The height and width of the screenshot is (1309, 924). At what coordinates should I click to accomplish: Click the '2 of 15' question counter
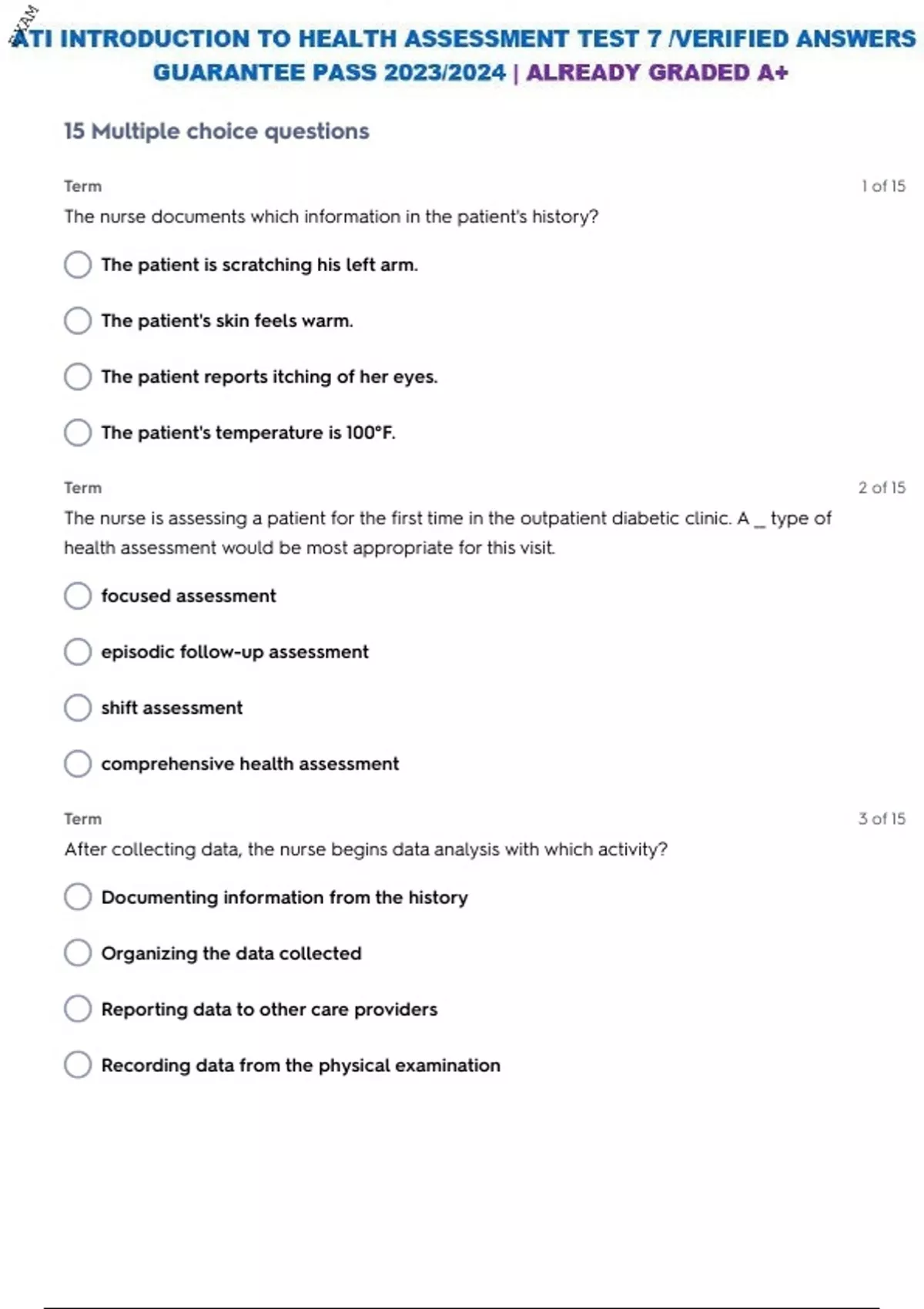coord(882,487)
